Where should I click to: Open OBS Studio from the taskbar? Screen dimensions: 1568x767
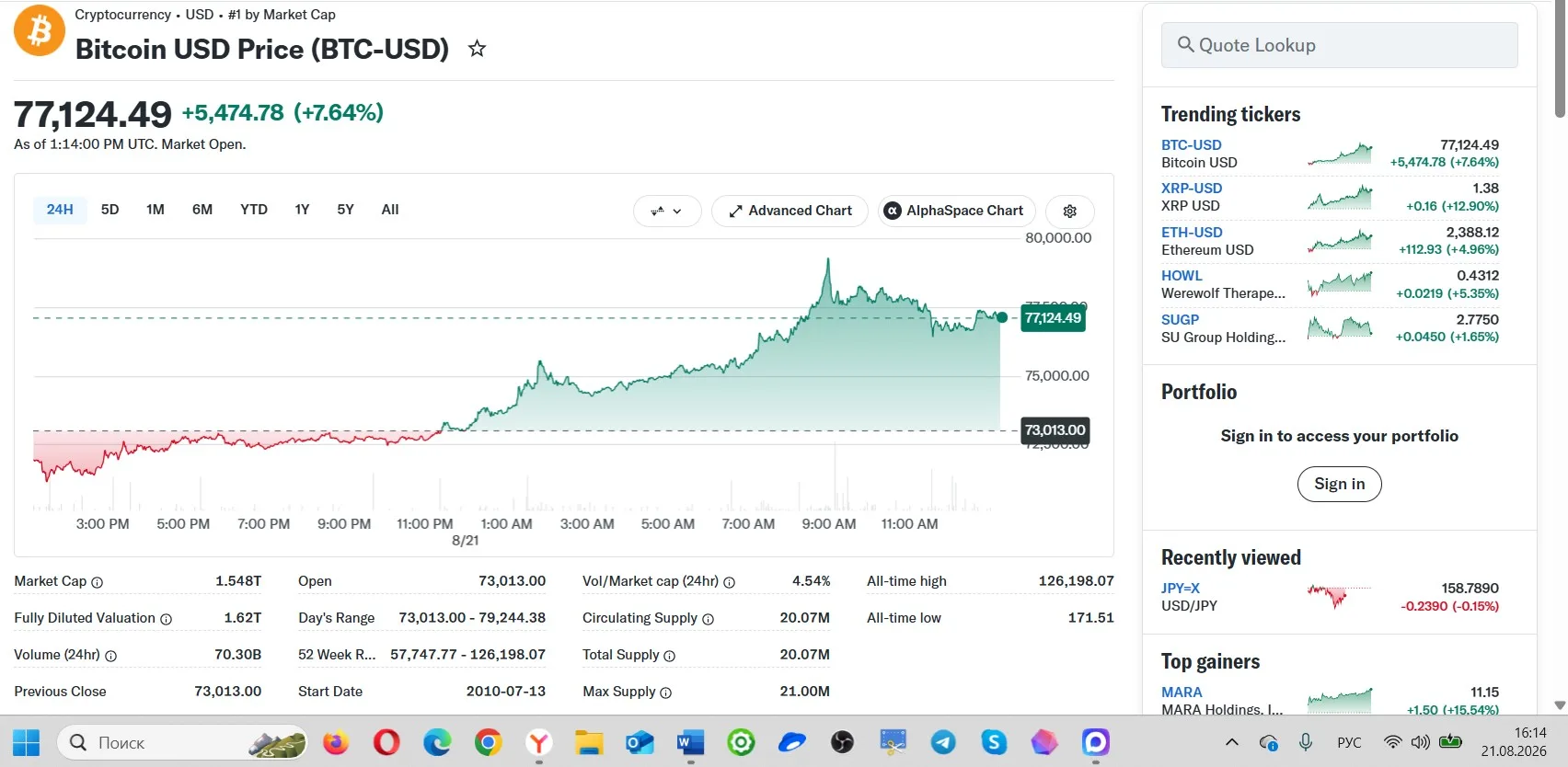click(842, 742)
